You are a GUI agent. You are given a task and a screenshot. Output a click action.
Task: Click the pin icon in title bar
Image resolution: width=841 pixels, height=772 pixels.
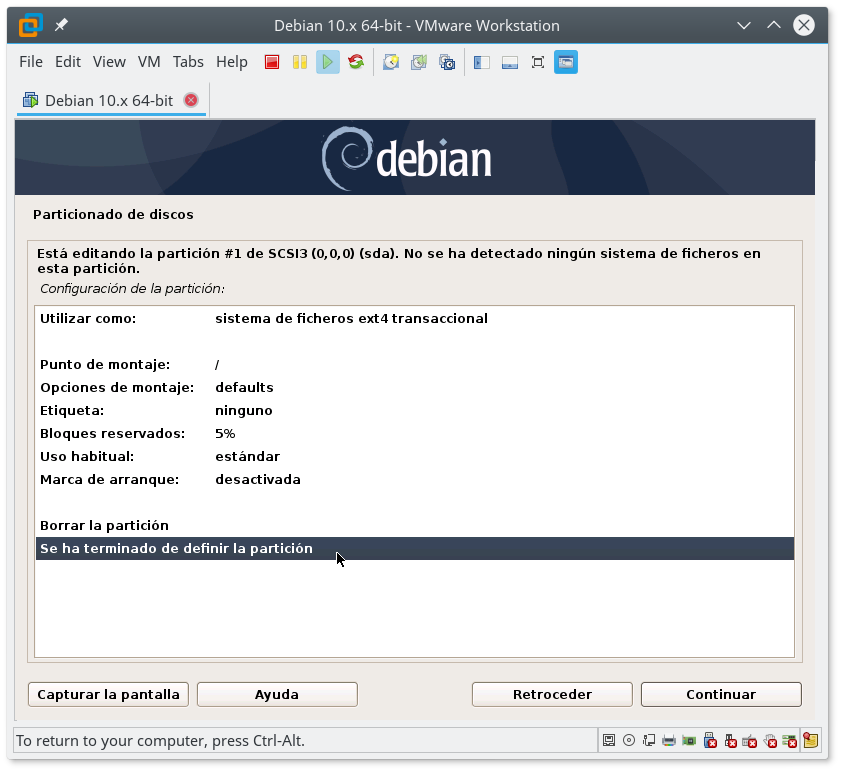tap(61, 25)
